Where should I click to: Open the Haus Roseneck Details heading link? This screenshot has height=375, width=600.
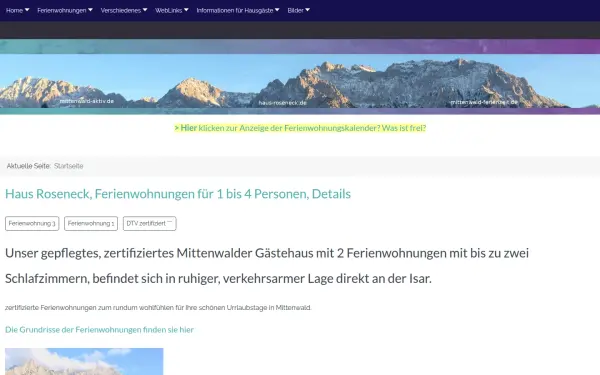pyautogui.click(x=178, y=194)
